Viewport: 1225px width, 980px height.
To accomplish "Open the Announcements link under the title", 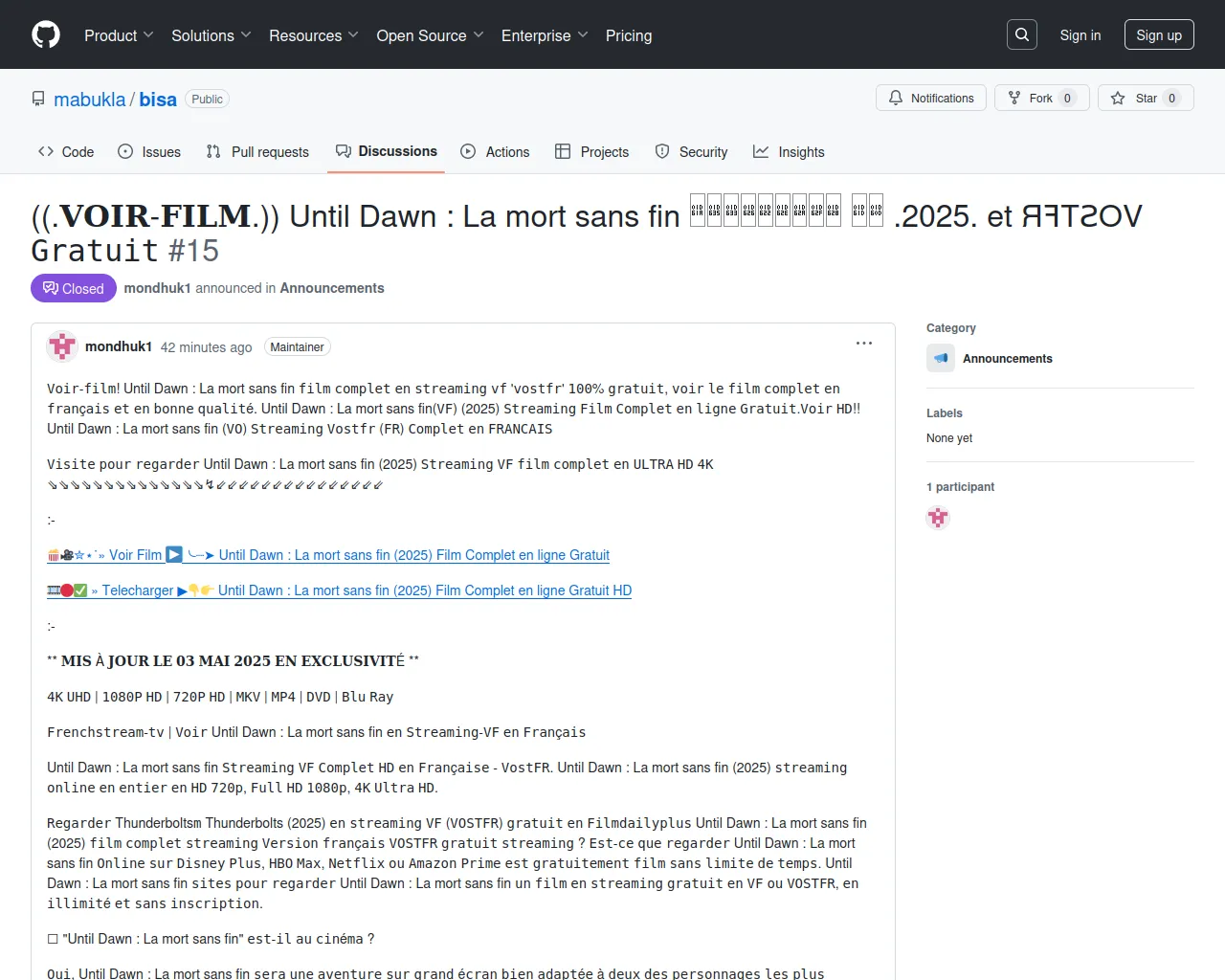I will pyautogui.click(x=332, y=288).
